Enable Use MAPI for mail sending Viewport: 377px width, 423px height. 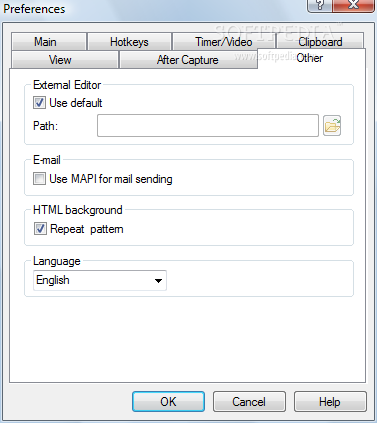39,179
